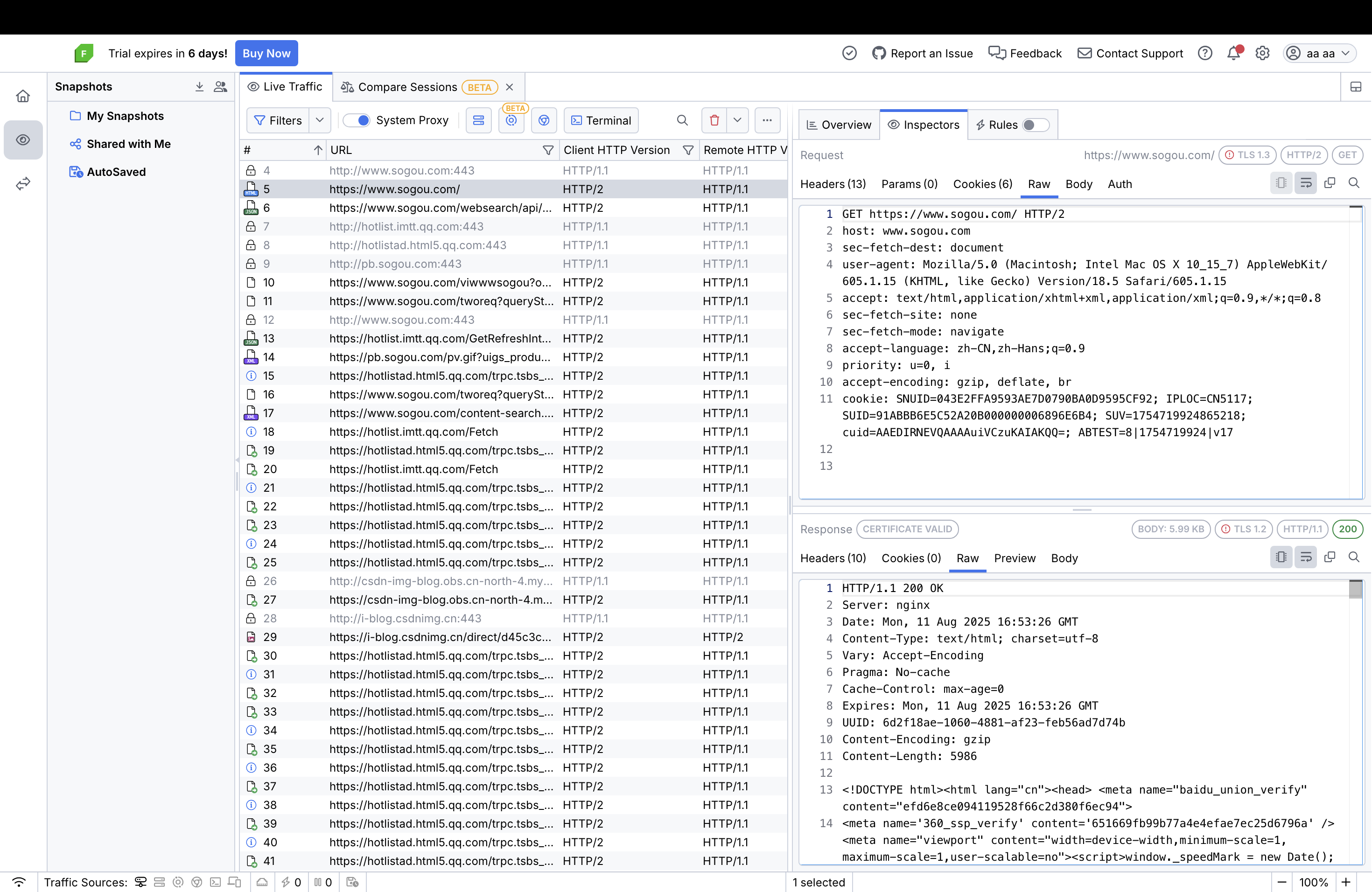The height and width of the screenshot is (892, 1372).
Task: Click the Feedback link
Action: pos(1024,53)
